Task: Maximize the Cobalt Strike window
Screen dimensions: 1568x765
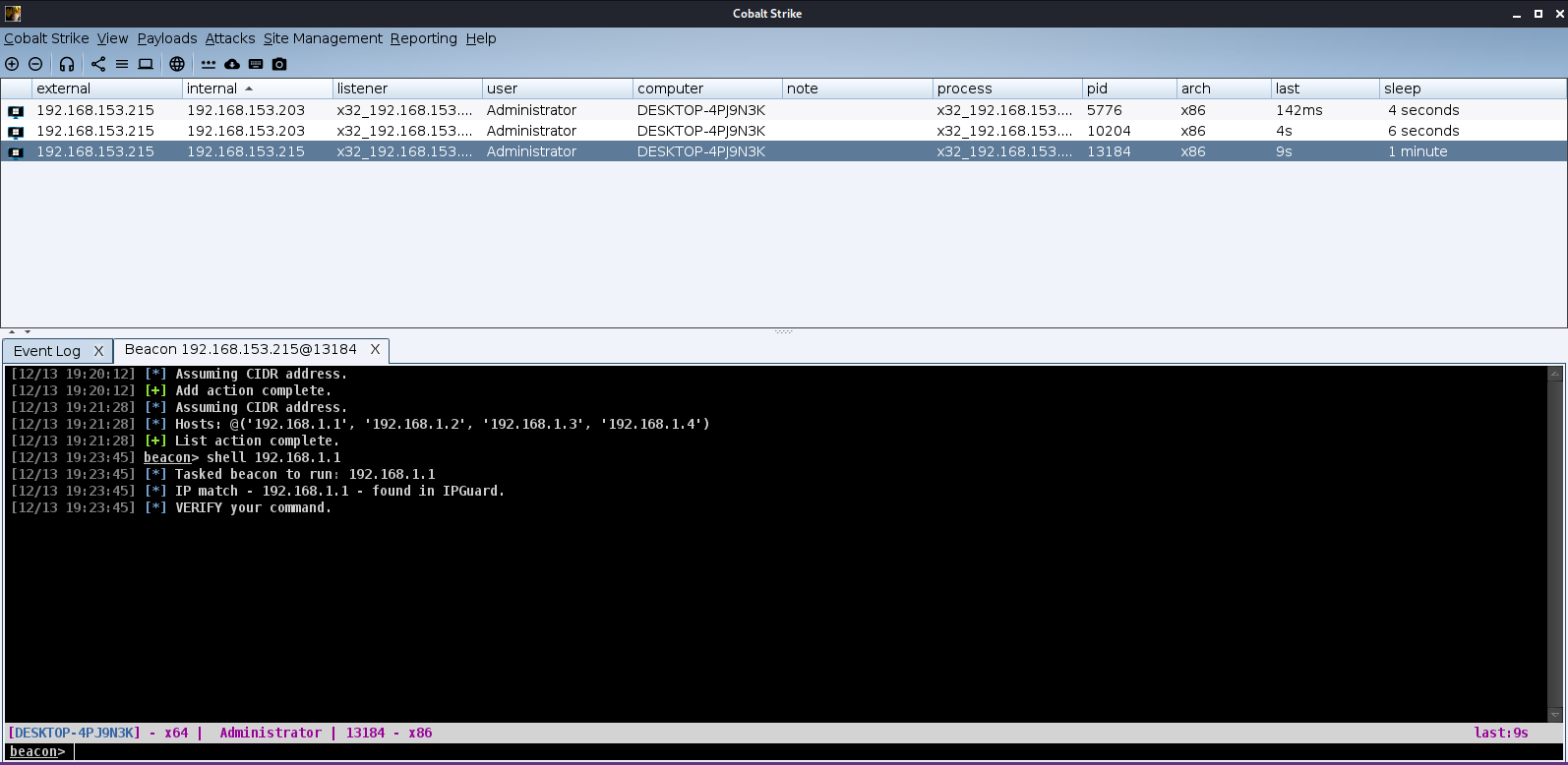Action: click(1538, 14)
